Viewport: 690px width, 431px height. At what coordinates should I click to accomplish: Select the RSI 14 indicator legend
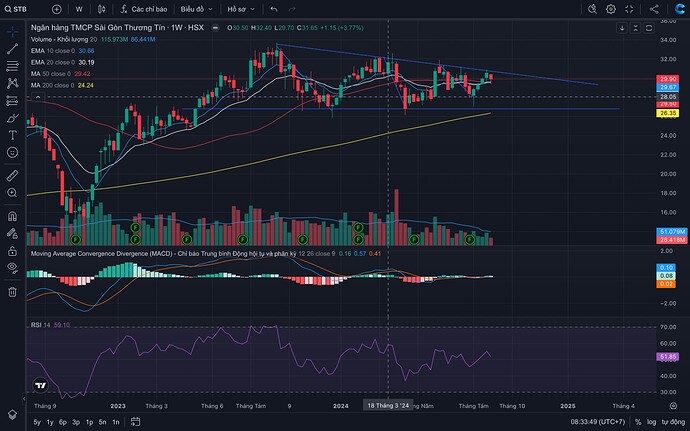(40, 325)
